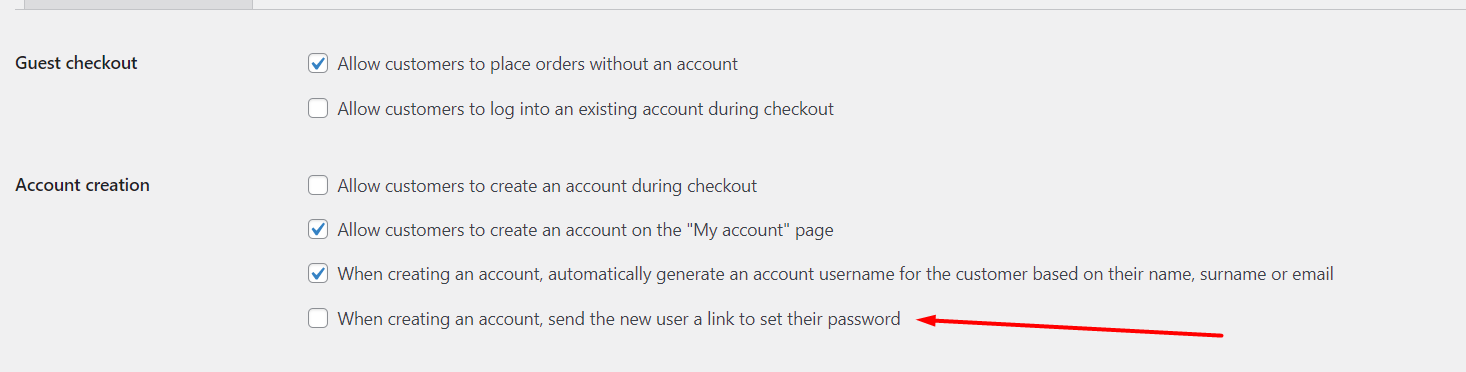Uncheck the place orders without account checkbox
The width and height of the screenshot is (1466, 372).
point(318,64)
